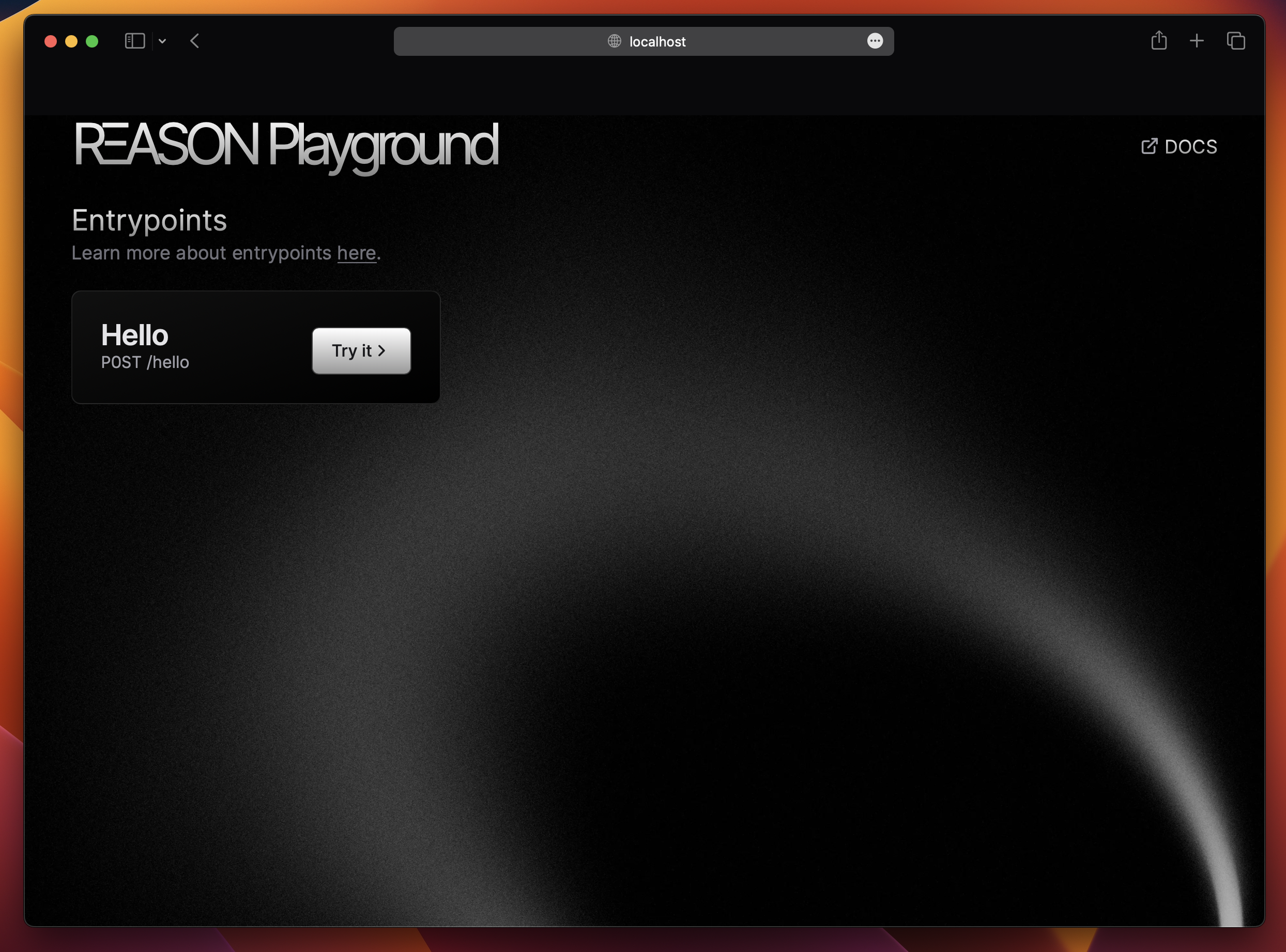Click the POST /hello route text
This screenshot has height=952, width=1286.
(x=145, y=362)
